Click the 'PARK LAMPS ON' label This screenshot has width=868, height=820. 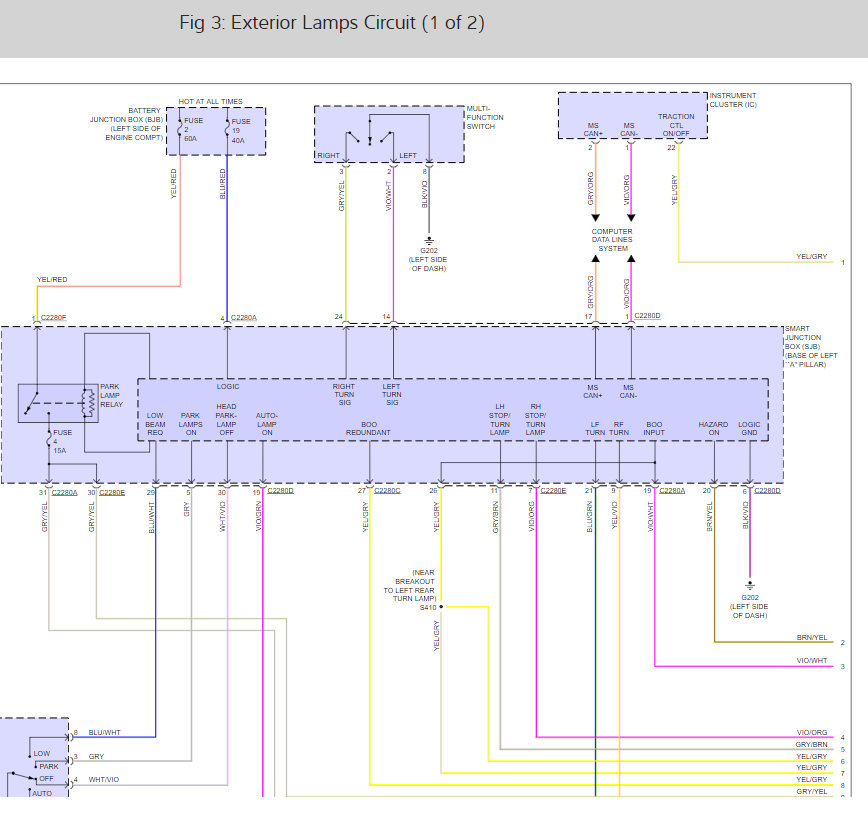(x=190, y=424)
